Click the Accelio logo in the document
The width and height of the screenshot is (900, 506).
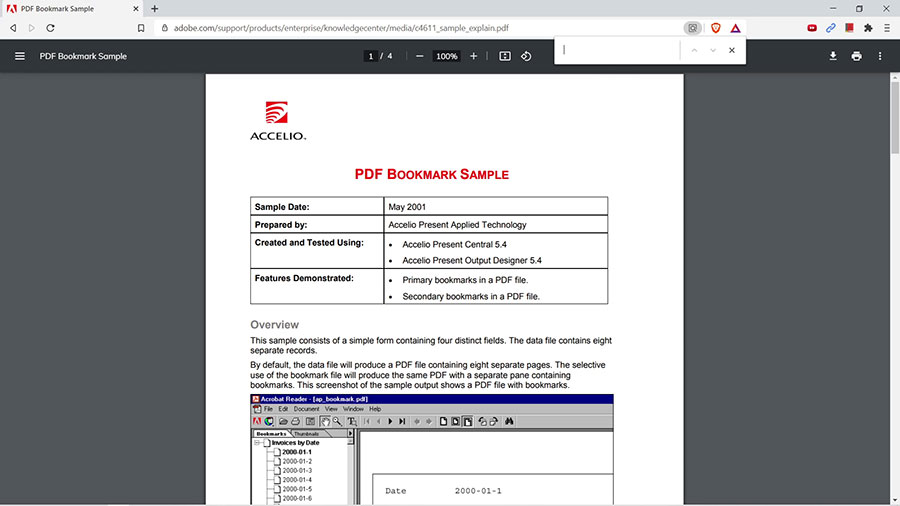tap(278, 121)
